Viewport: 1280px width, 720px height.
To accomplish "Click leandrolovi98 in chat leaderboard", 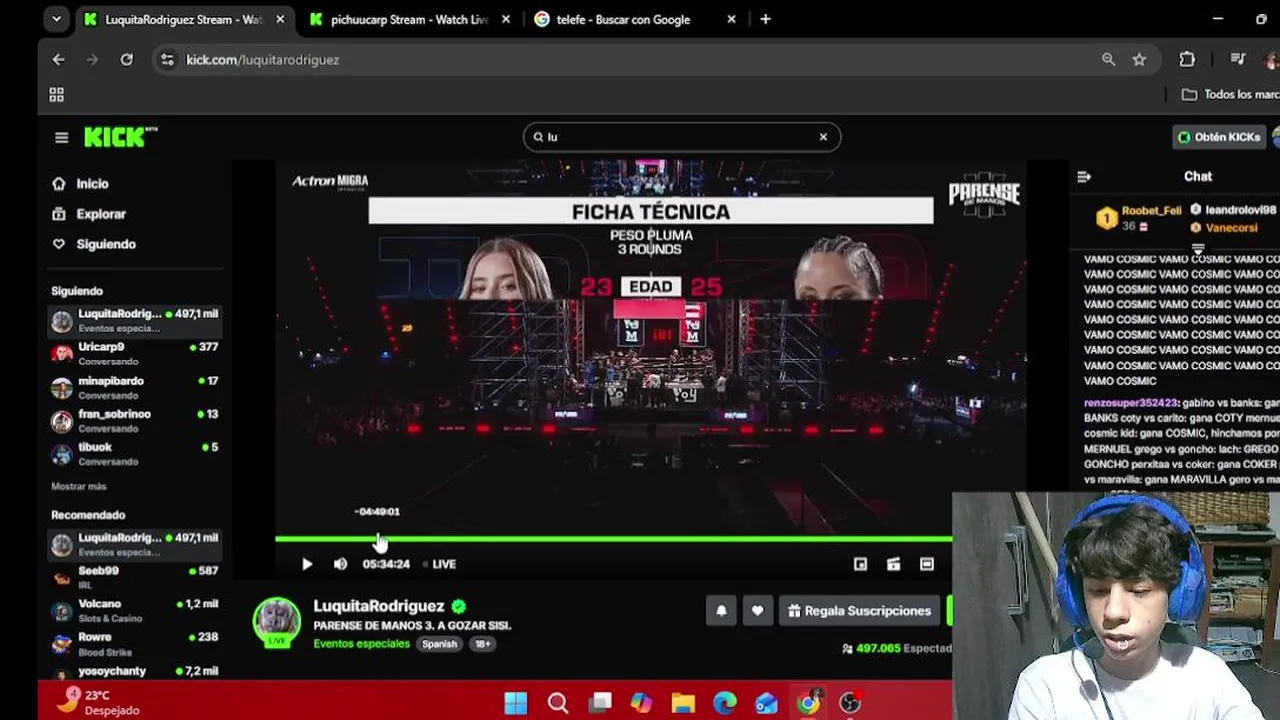I will pyautogui.click(x=1240, y=210).
